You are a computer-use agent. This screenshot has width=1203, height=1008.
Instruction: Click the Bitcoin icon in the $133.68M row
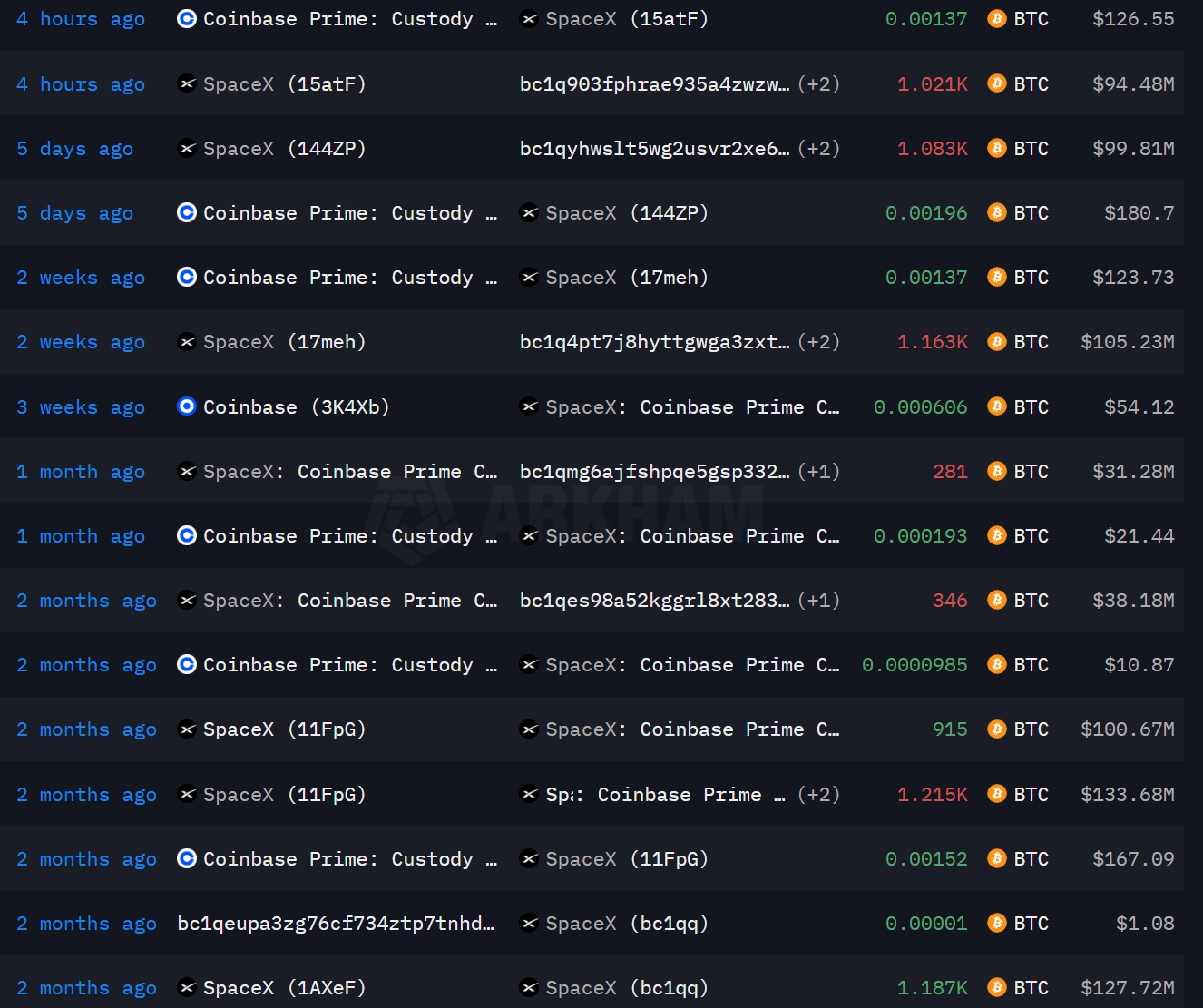tap(997, 795)
